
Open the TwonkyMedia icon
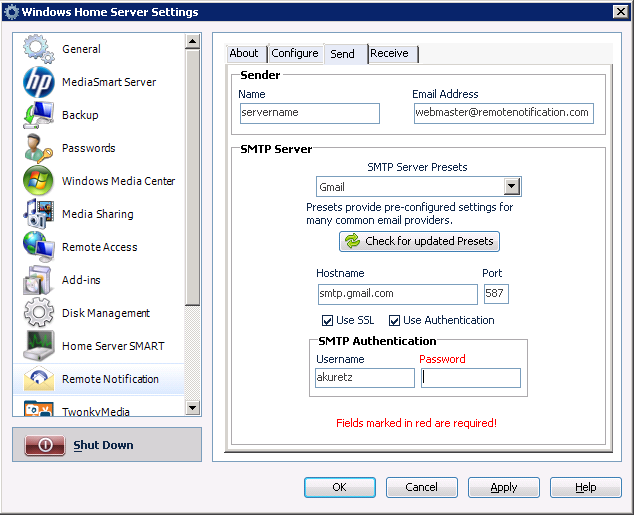click(x=38, y=408)
